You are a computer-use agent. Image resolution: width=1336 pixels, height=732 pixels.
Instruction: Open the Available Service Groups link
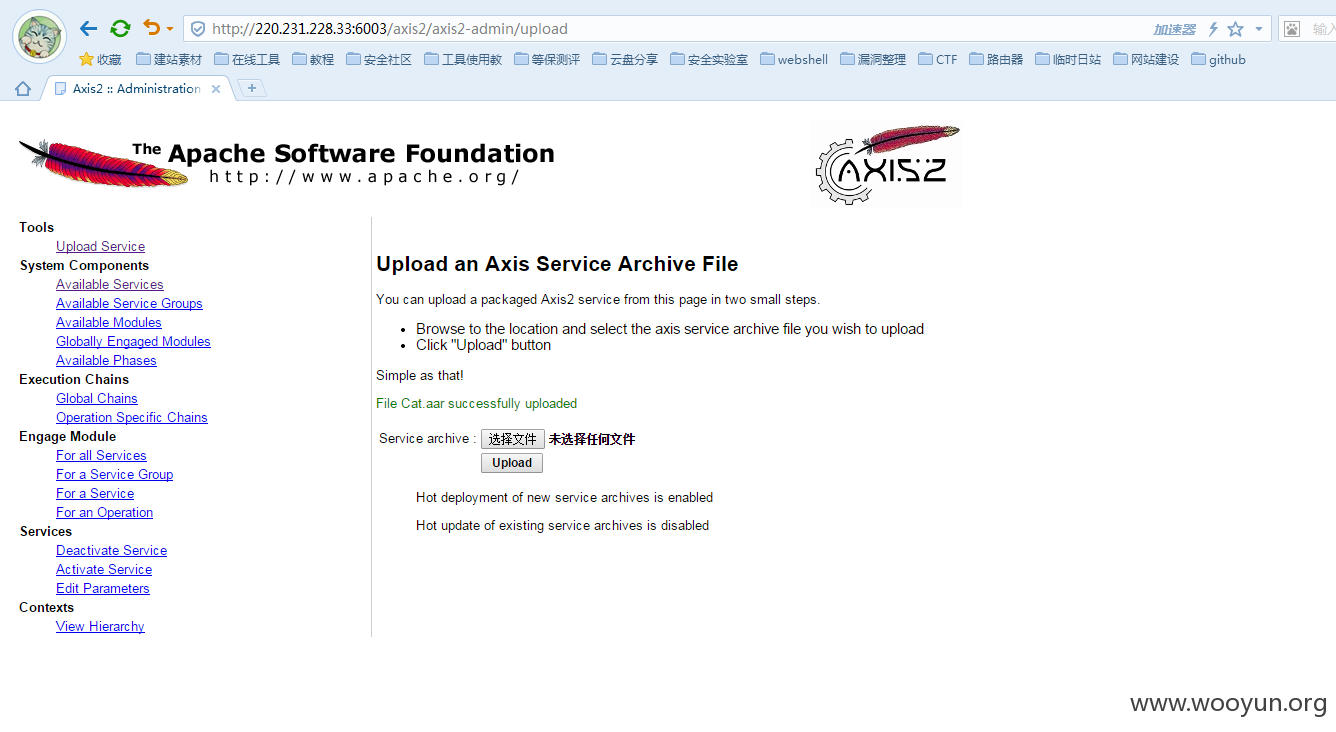(x=129, y=303)
